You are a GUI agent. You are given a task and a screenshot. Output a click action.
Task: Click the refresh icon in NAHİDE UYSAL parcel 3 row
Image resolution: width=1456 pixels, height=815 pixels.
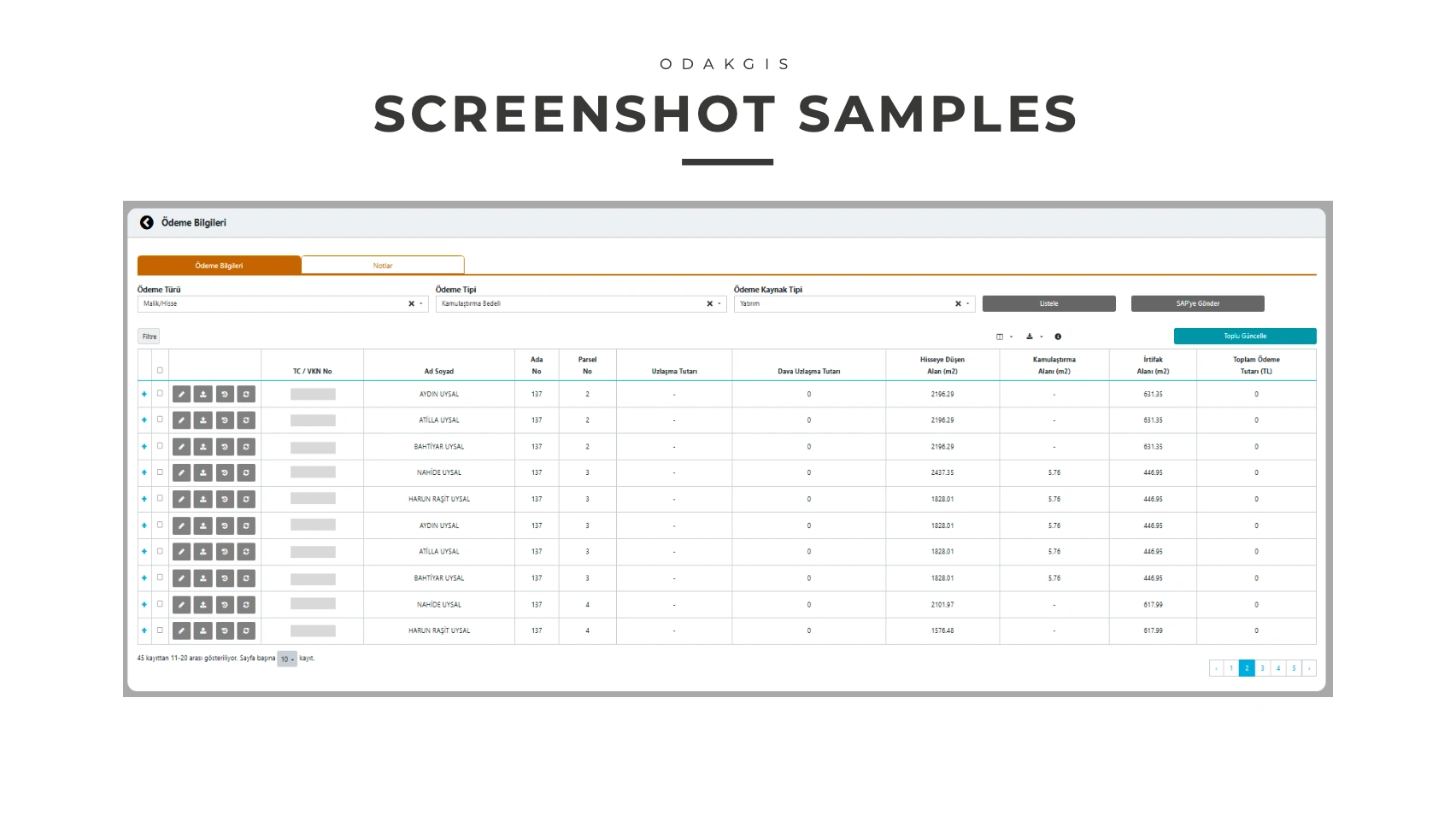246,473
